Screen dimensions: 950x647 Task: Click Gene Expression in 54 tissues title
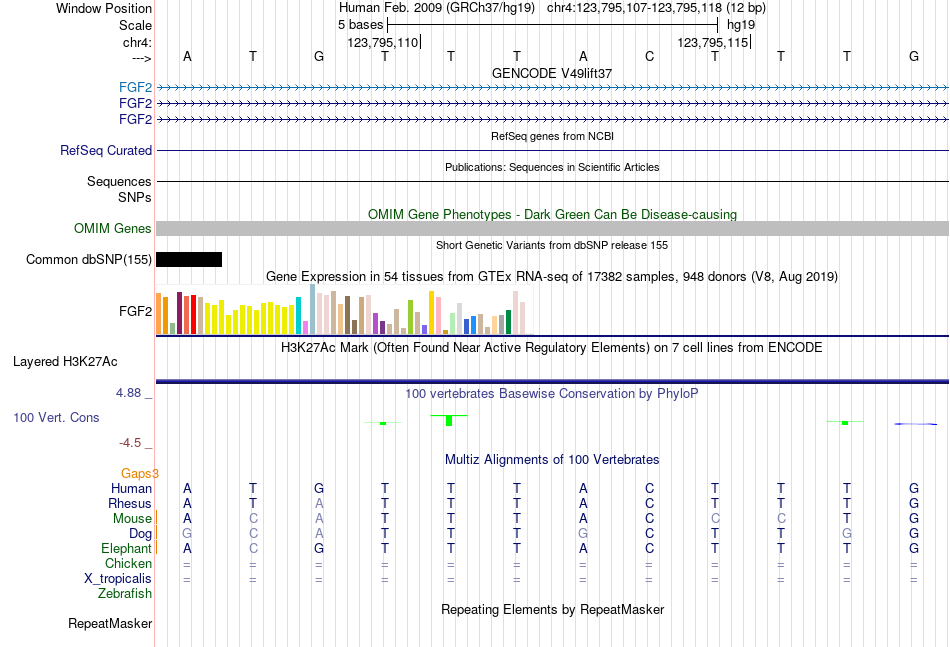pyautogui.click(x=552, y=277)
